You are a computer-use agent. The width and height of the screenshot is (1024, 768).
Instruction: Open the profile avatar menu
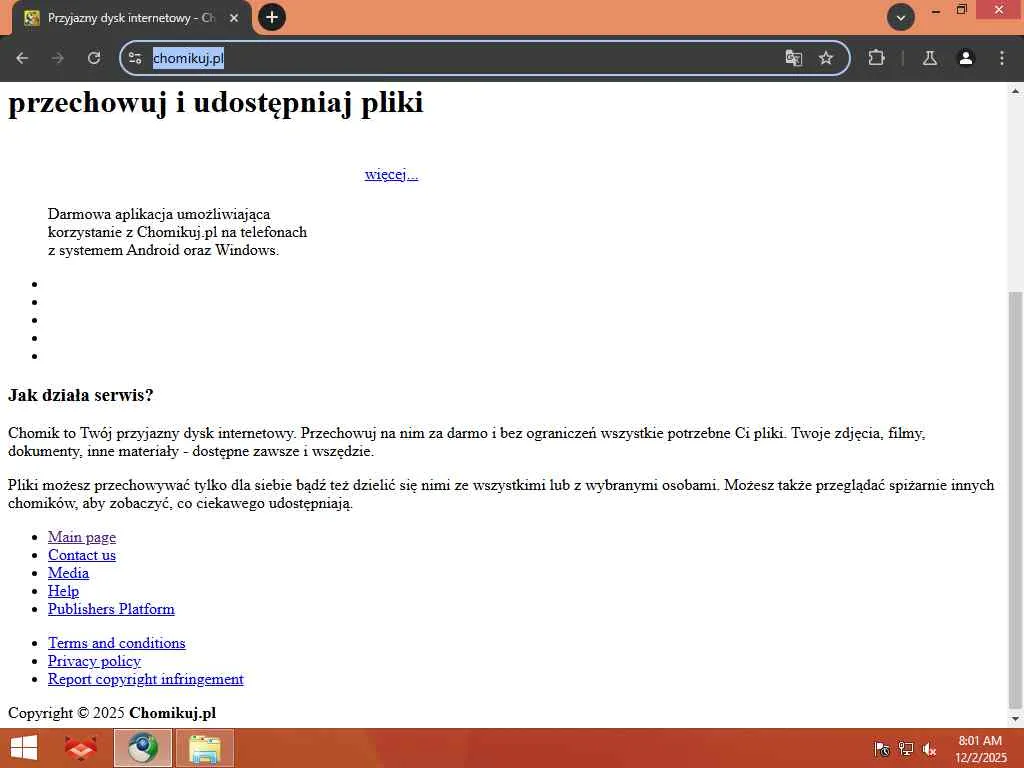click(966, 58)
